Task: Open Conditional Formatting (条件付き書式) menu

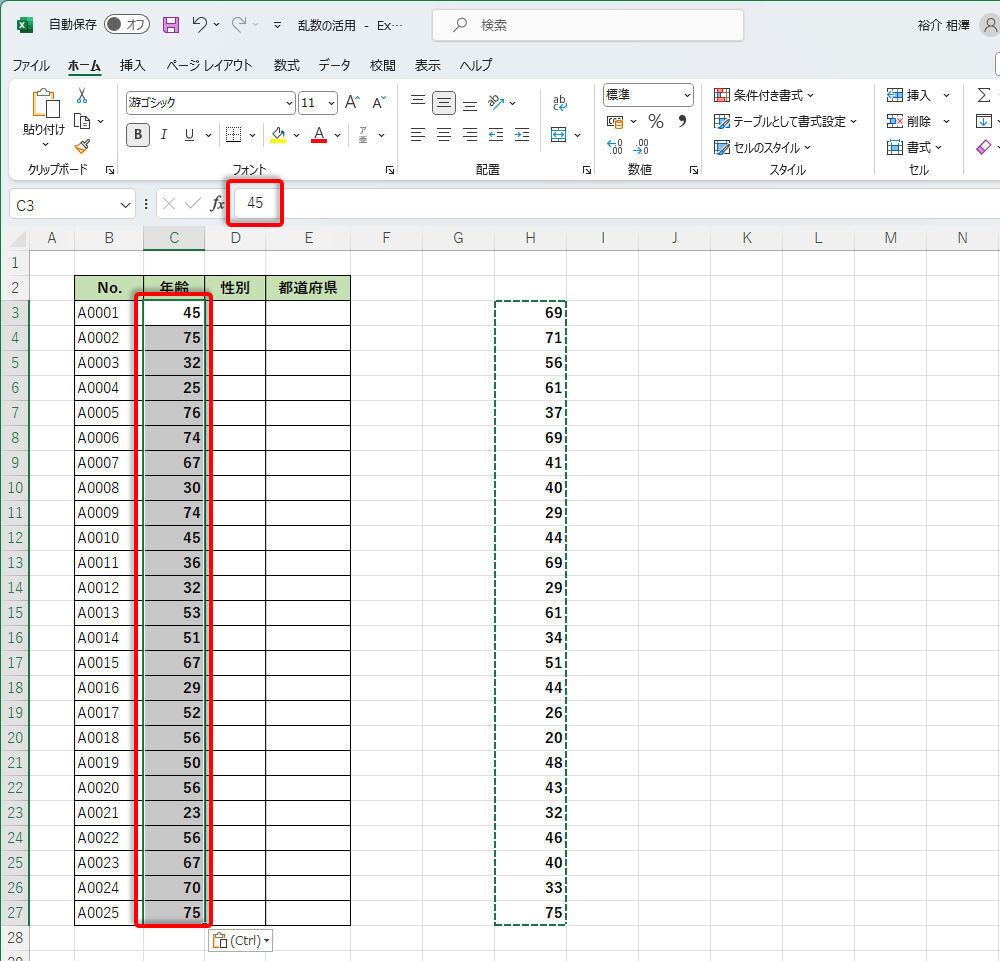Action: point(763,95)
